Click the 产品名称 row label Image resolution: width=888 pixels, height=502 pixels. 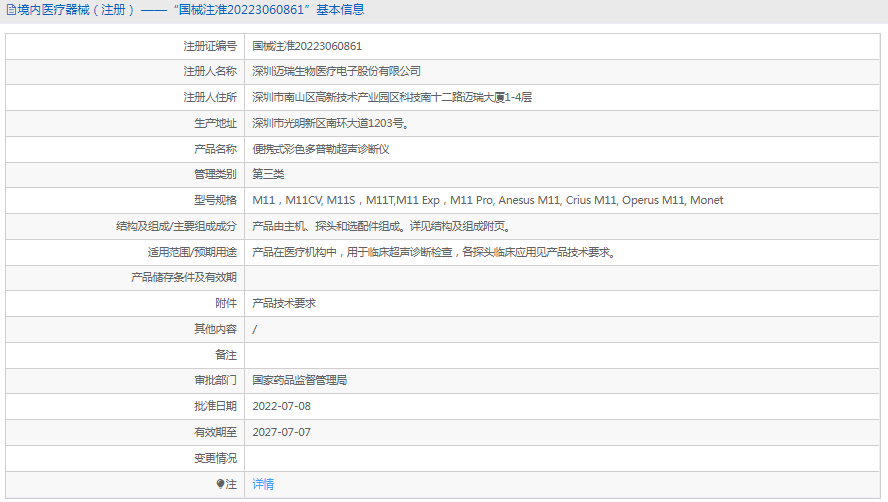click(215, 150)
